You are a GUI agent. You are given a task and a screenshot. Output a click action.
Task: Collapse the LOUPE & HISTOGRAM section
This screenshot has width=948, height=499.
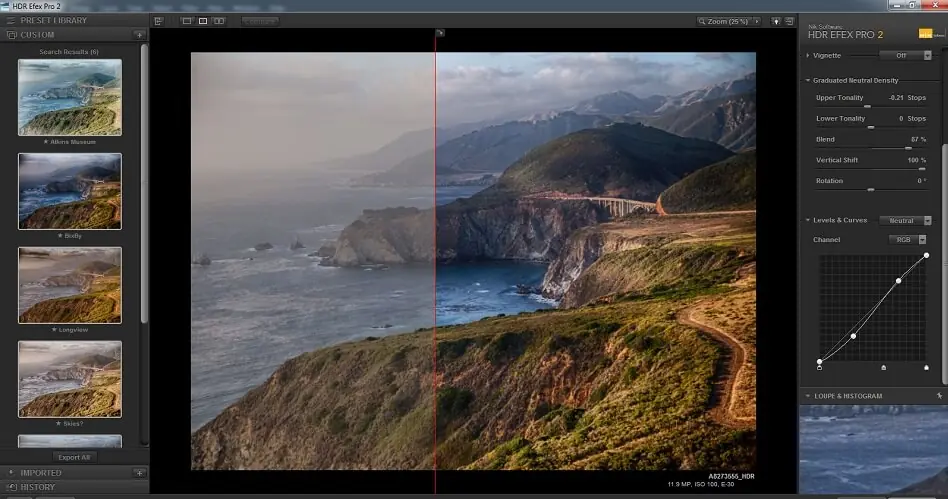click(x=808, y=396)
